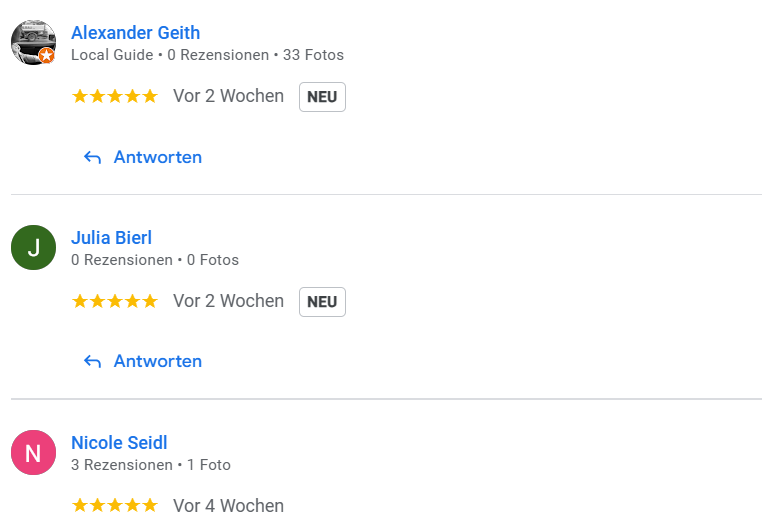Click Nicole Seidl's five-star rating

pyautogui.click(x=115, y=505)
